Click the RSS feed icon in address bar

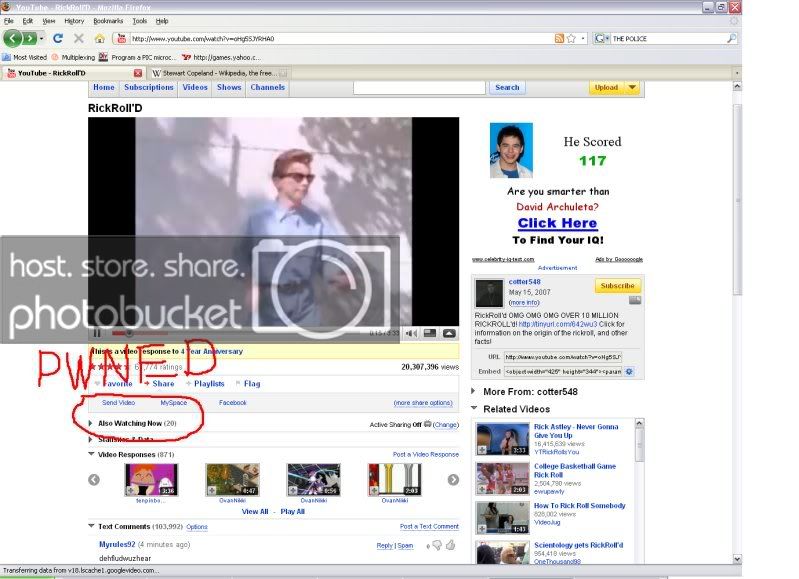(559, 39)
